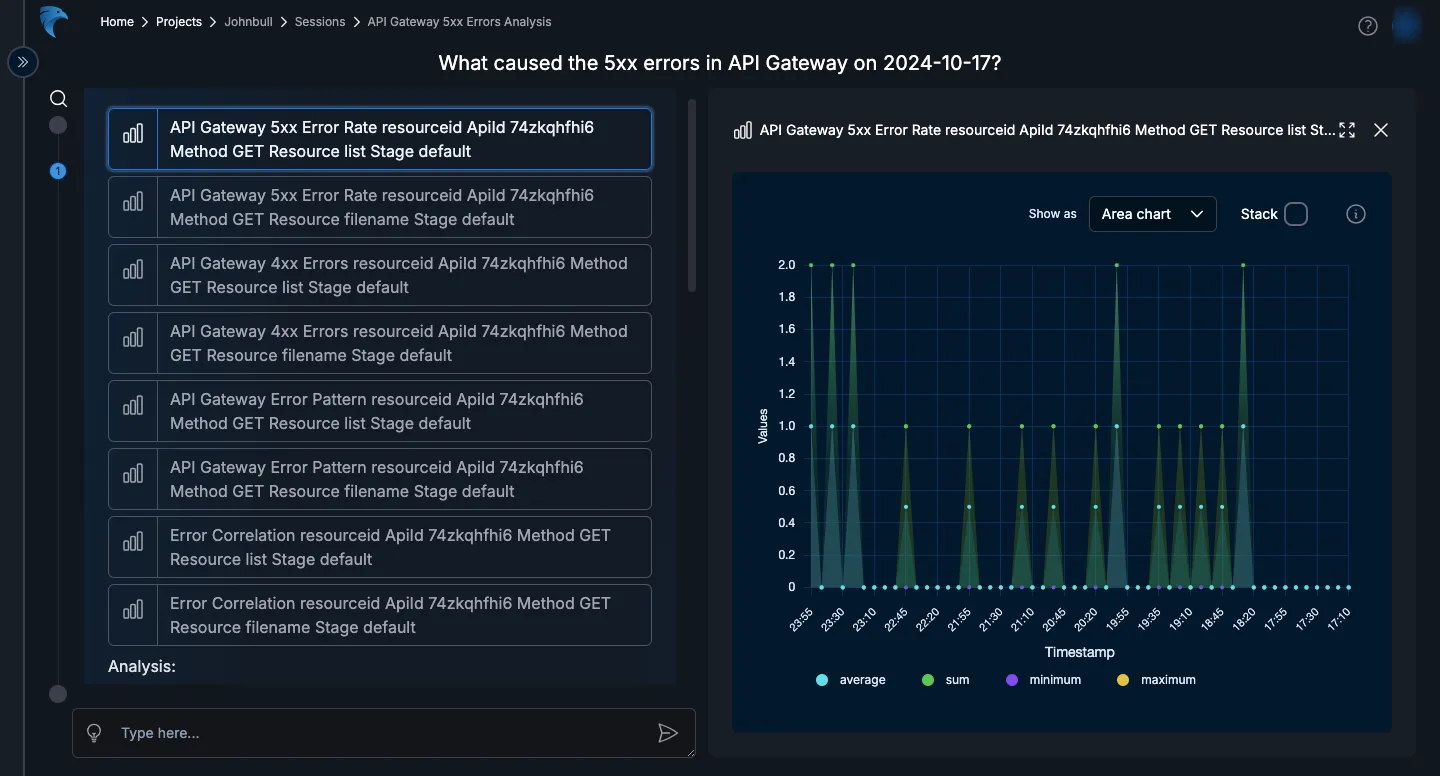This screenshot has height=776, width=1440.
Task: Click chart icon of 4xx Resource list card
Action: pyautogui.click(x=133, y=270)
